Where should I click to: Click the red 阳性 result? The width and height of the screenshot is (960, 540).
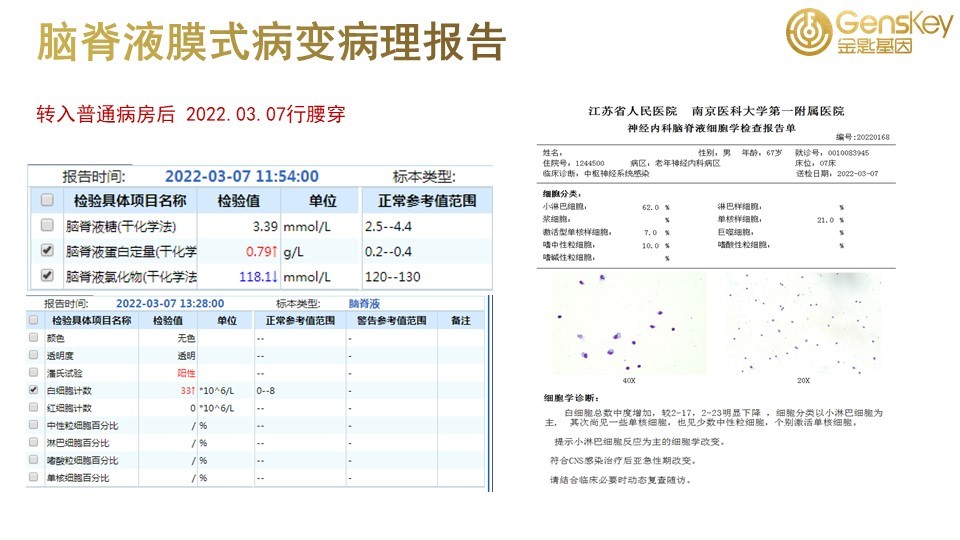click(186, 373)
